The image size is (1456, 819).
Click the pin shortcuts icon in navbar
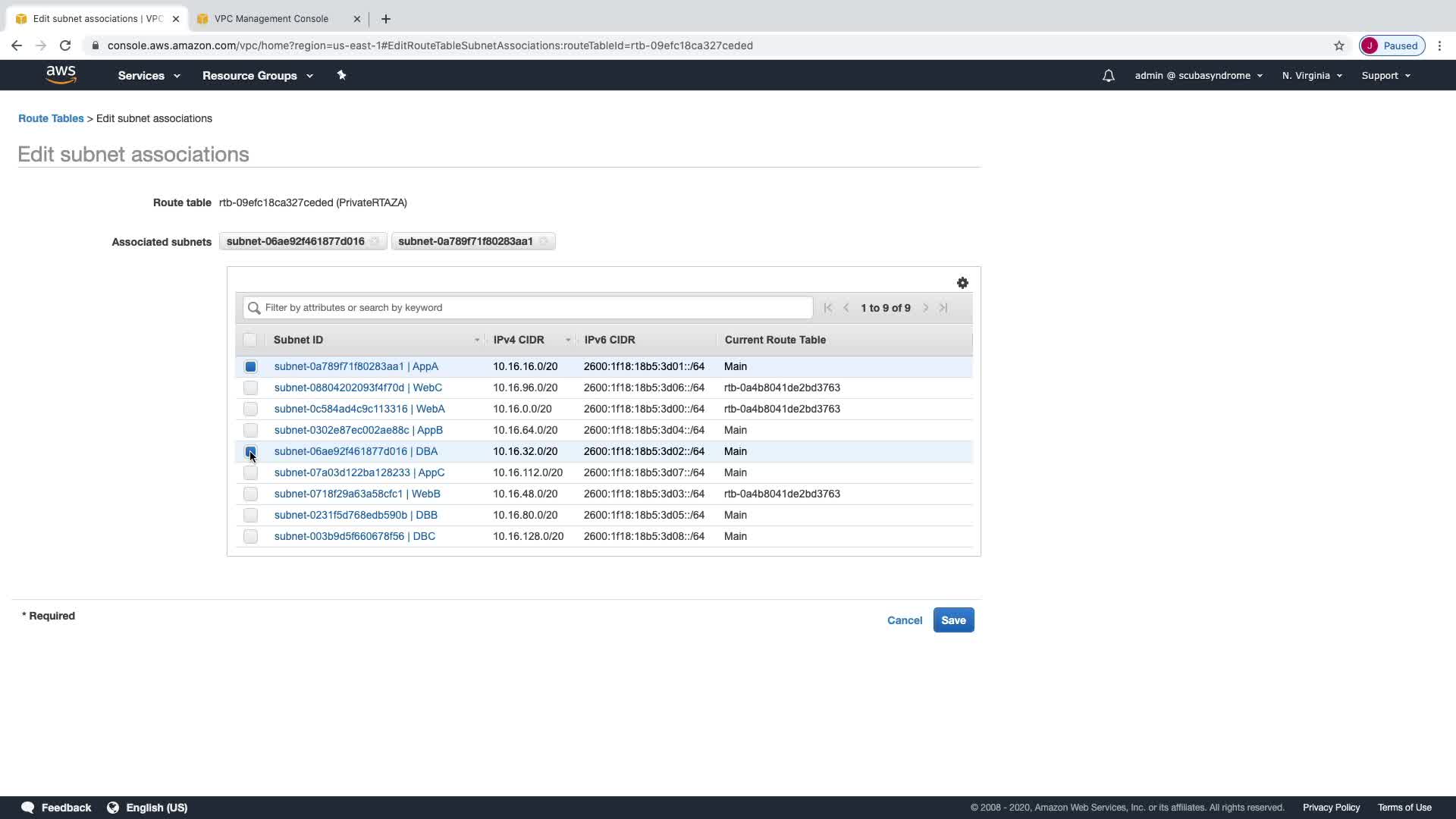point(341,75)
